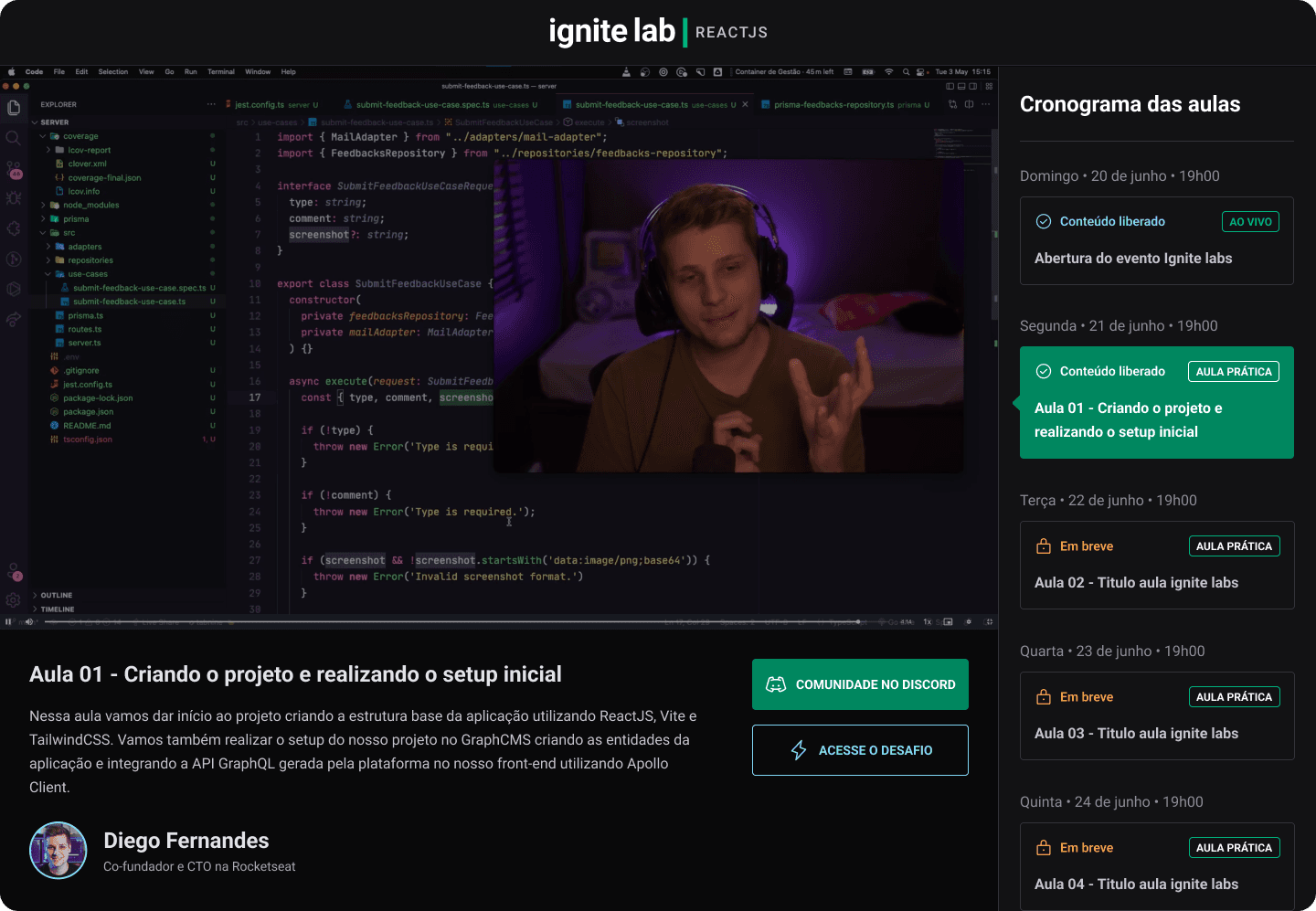Open the Manage gear icon in activity bar

[13, 600]
